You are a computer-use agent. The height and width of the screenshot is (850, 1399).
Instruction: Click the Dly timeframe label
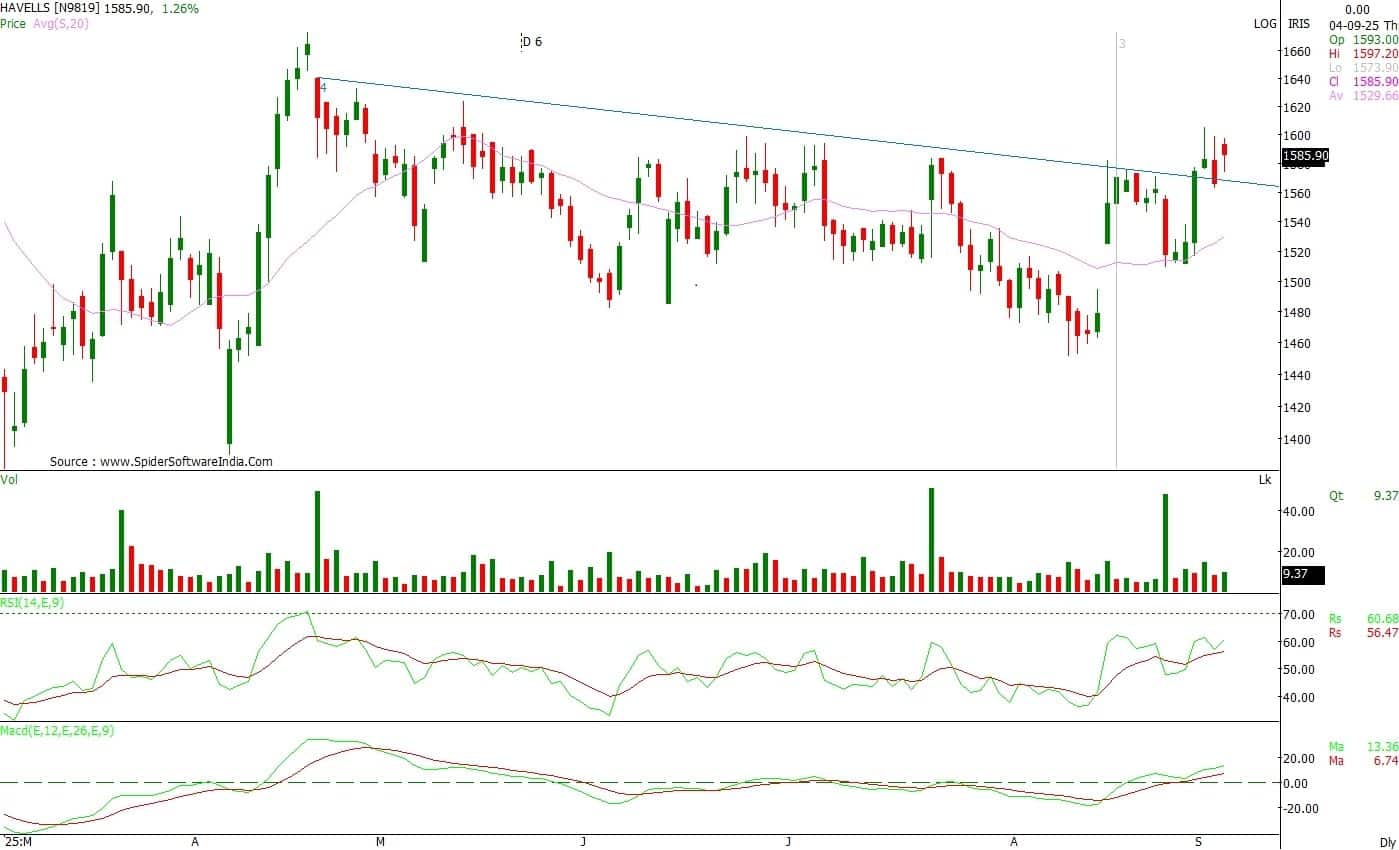[1386, 843]
